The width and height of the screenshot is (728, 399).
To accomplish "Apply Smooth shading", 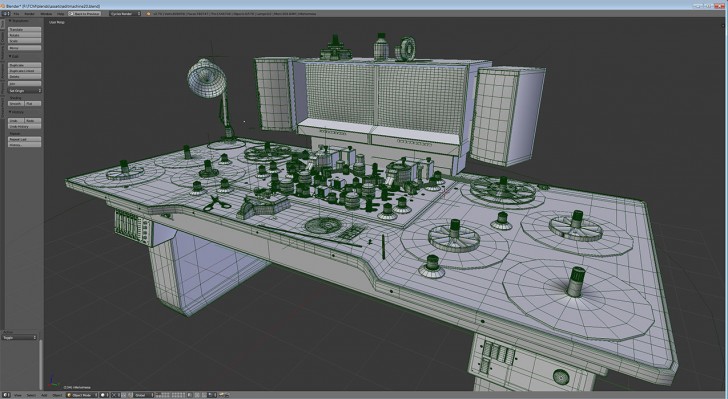I will [16, 104].
